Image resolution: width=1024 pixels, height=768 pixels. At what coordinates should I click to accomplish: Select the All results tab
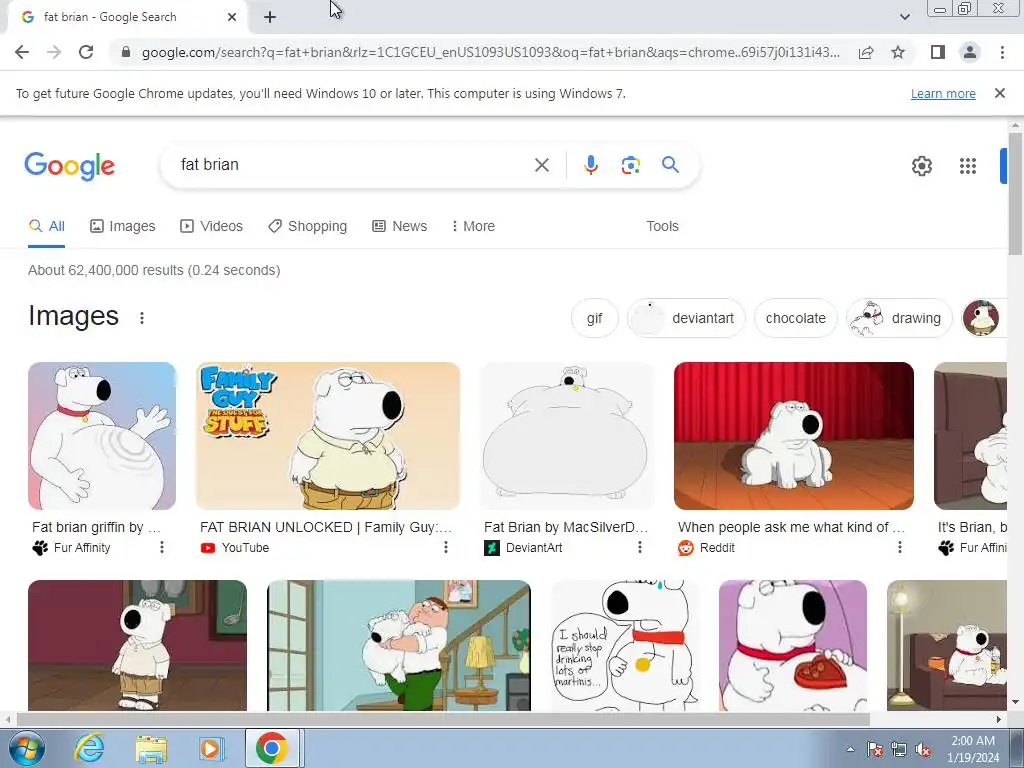46,227
